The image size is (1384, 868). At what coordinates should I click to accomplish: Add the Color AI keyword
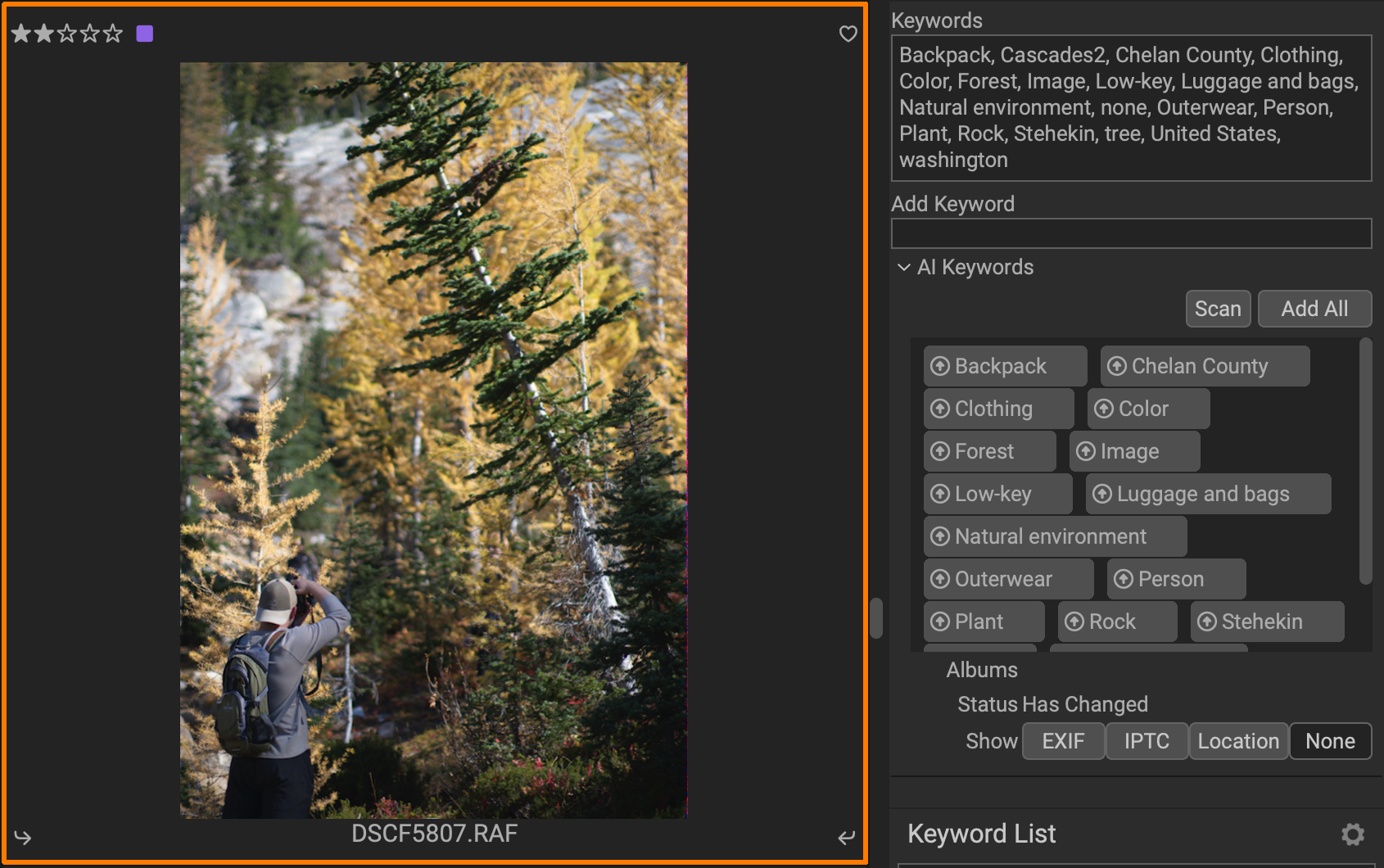coord(1148,409)
